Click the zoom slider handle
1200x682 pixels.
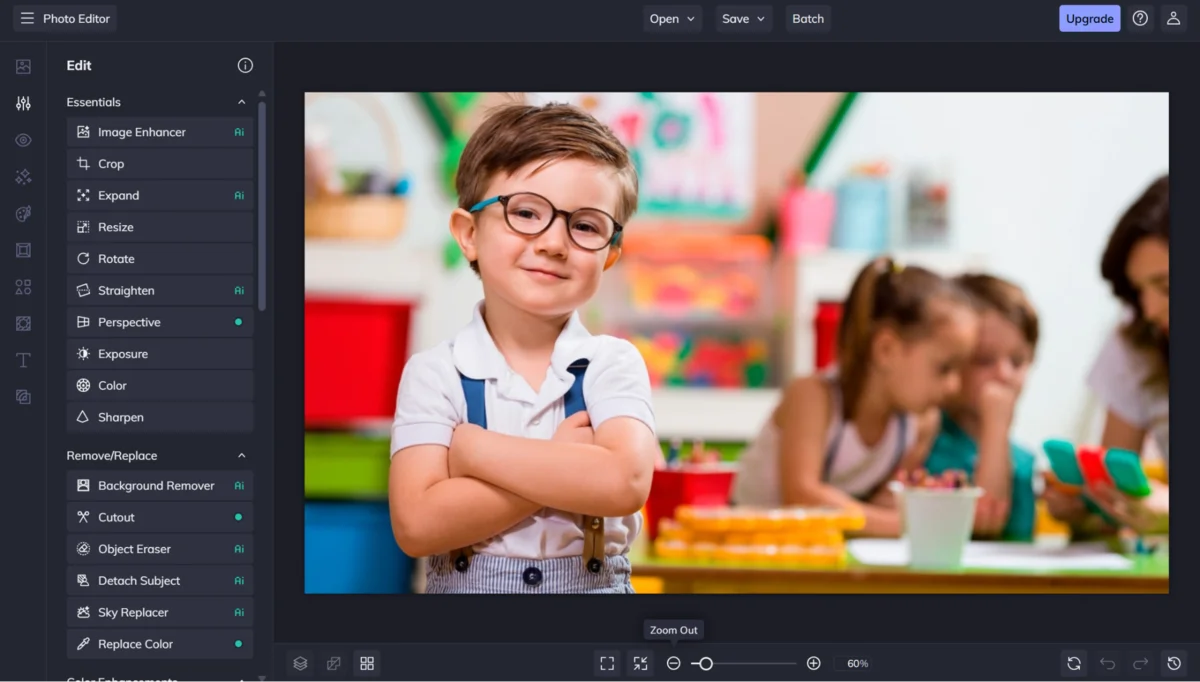pyautogui.click(x=706, y=663)
